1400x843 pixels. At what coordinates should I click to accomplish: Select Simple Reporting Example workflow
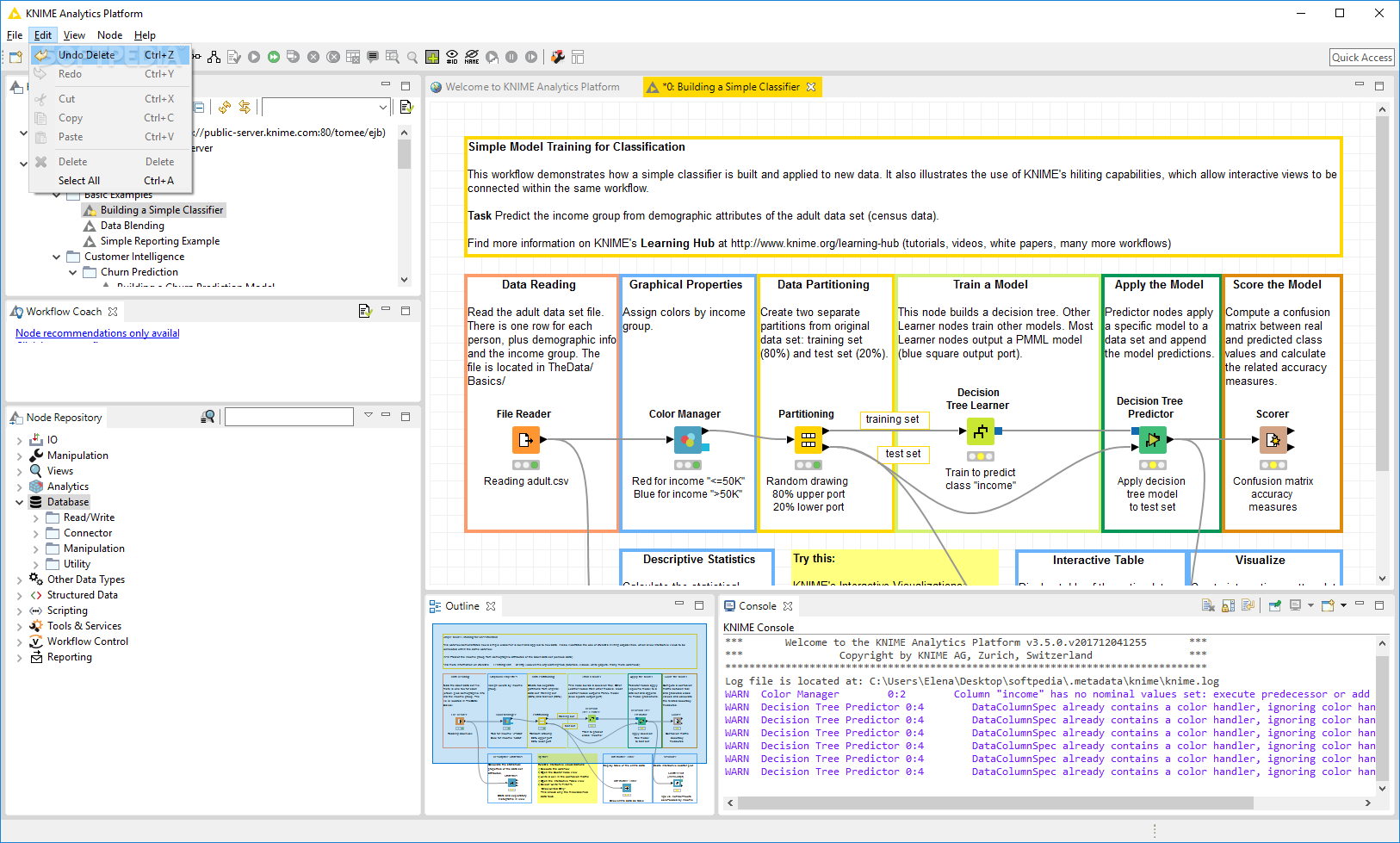point(159,241)
